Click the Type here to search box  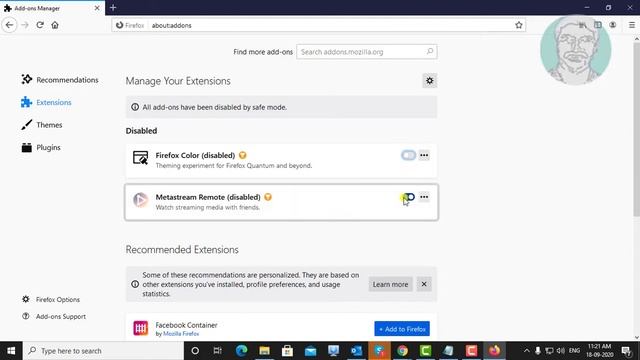pos(103,351)
